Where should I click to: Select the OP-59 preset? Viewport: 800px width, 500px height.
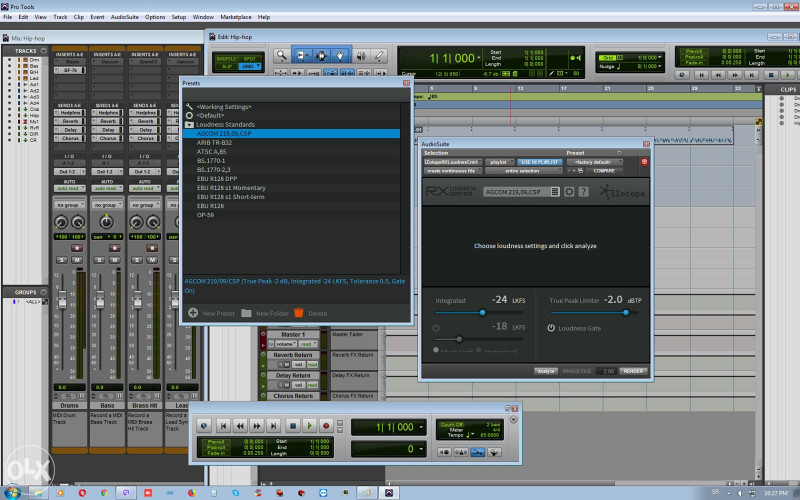coord(291,215)
